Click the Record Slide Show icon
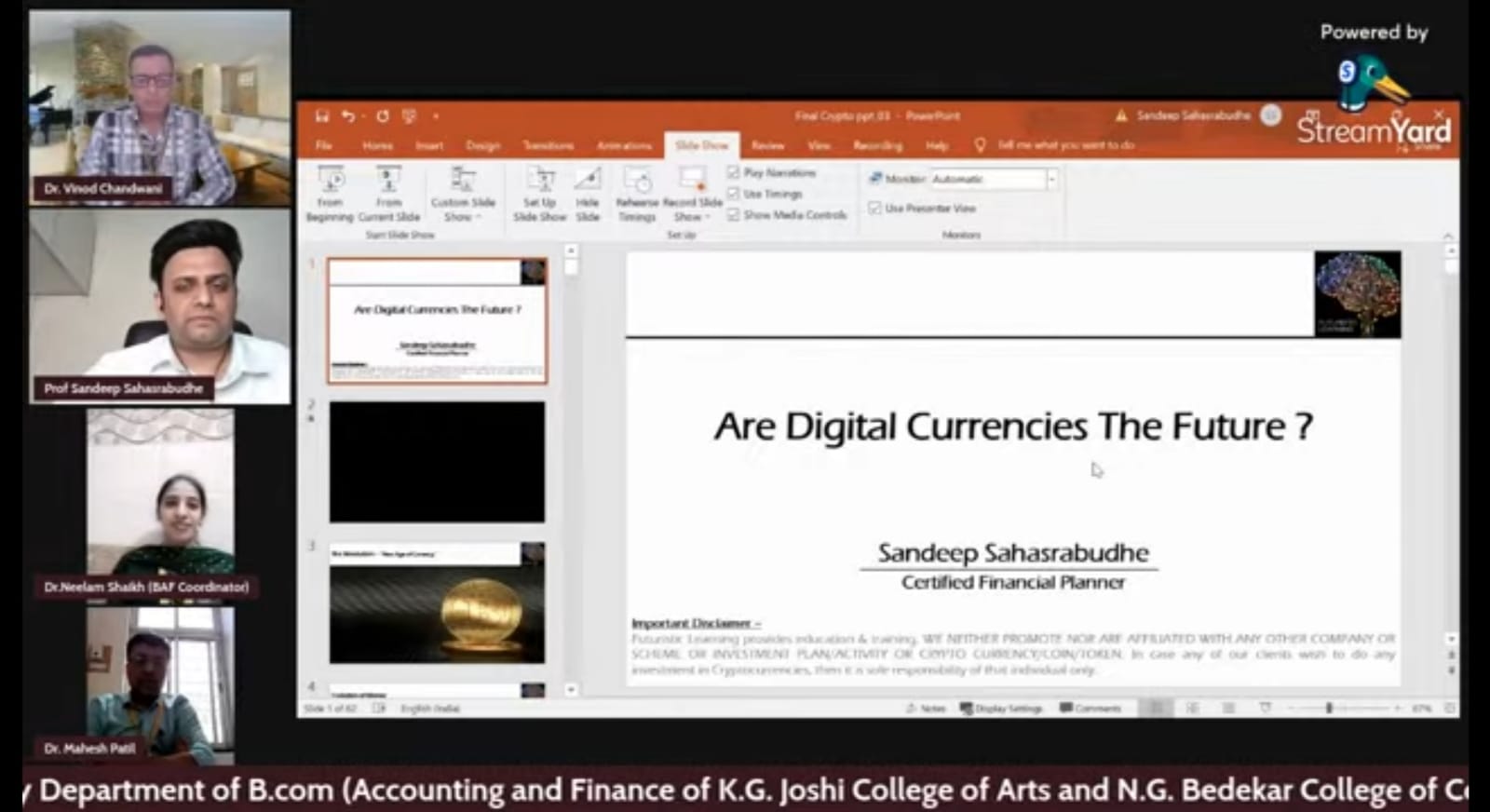 (692, 179)
